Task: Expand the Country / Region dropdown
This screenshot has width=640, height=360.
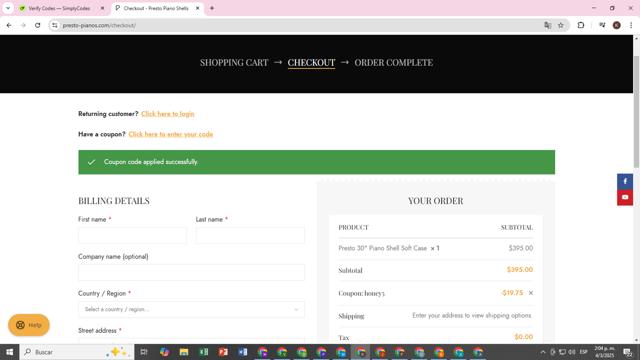Action: [191, 309]
